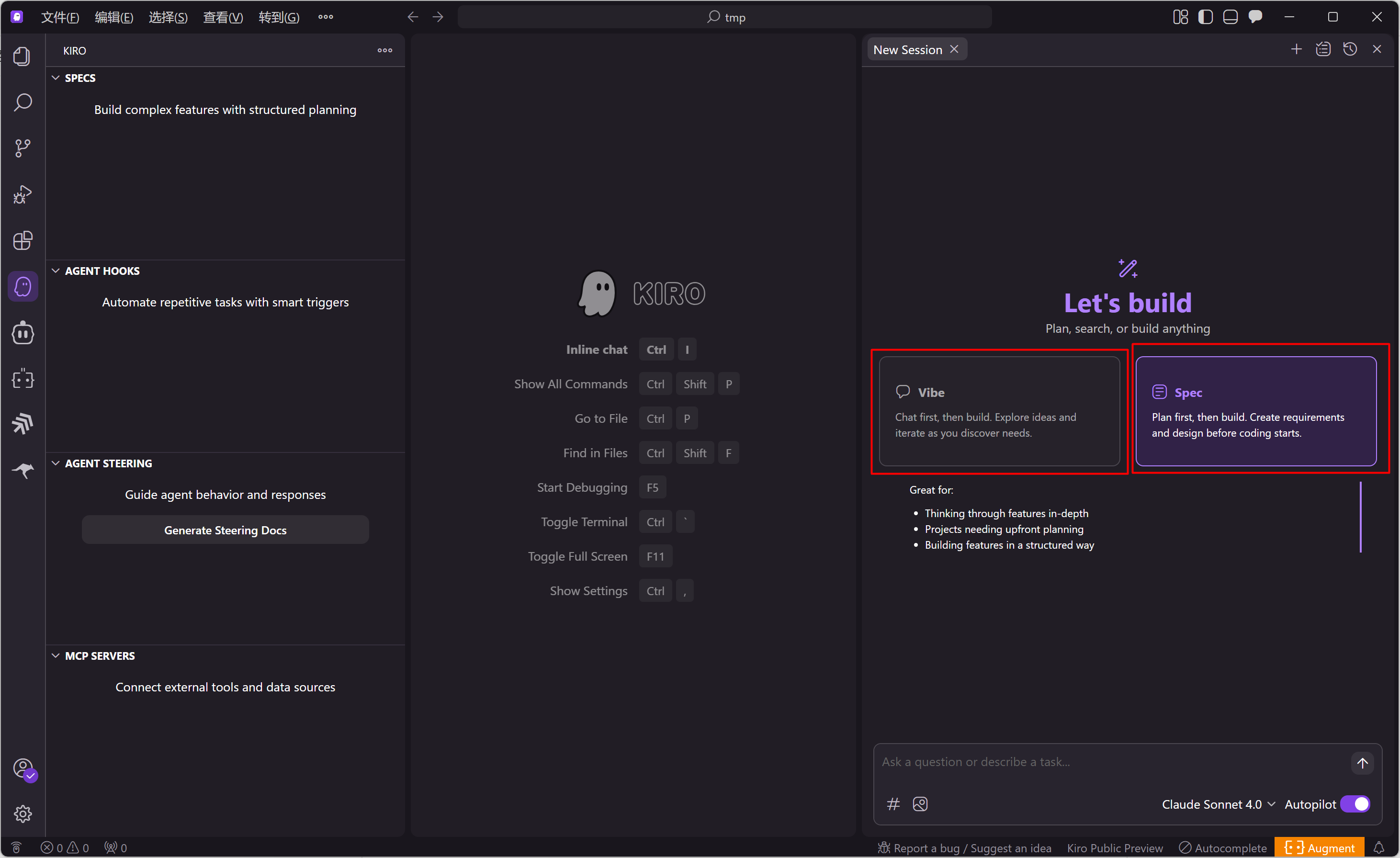
Task: Open the 转到(G) menu
Action: [278, 17]
